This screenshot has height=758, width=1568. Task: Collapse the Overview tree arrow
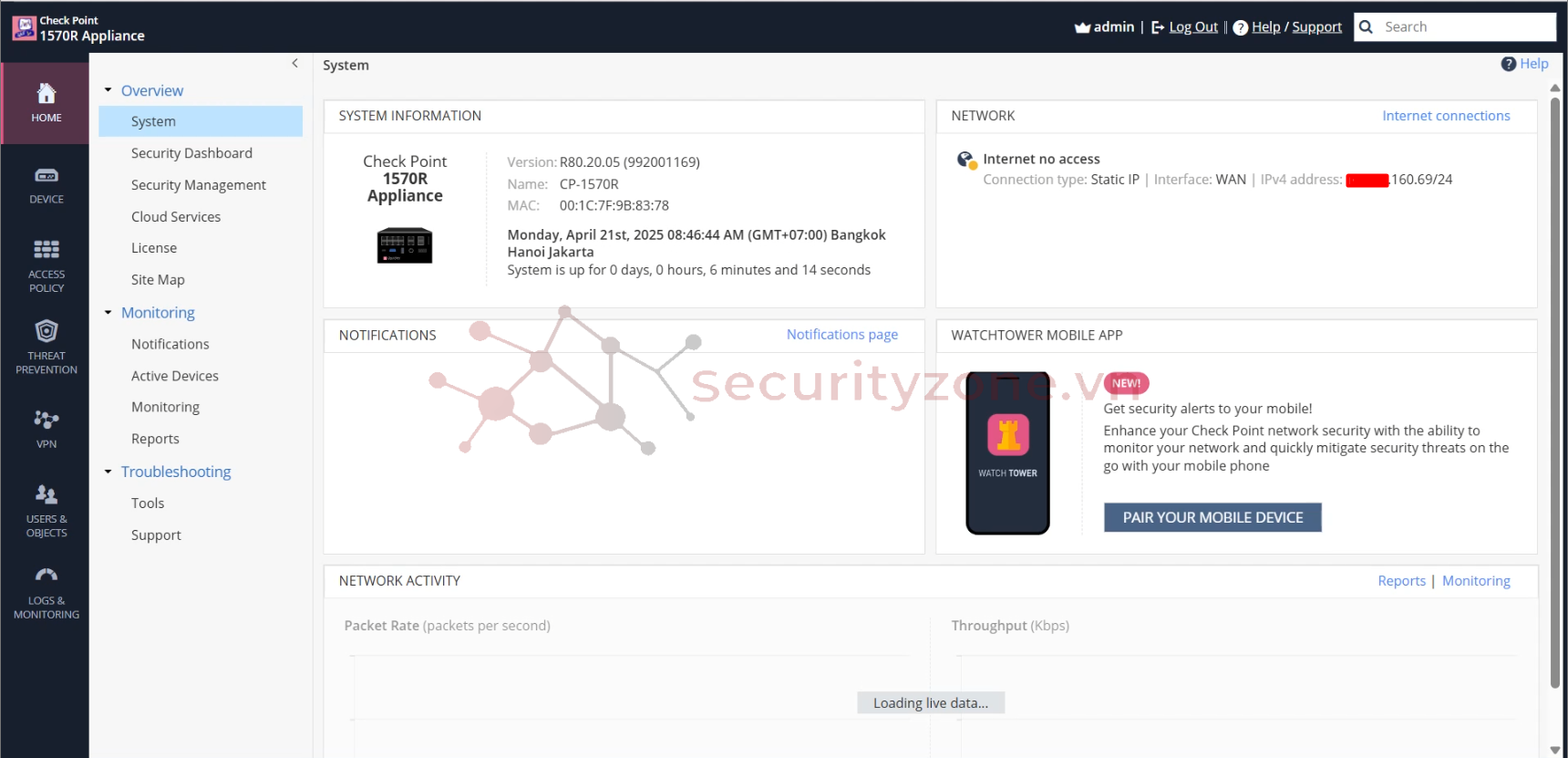108,90
